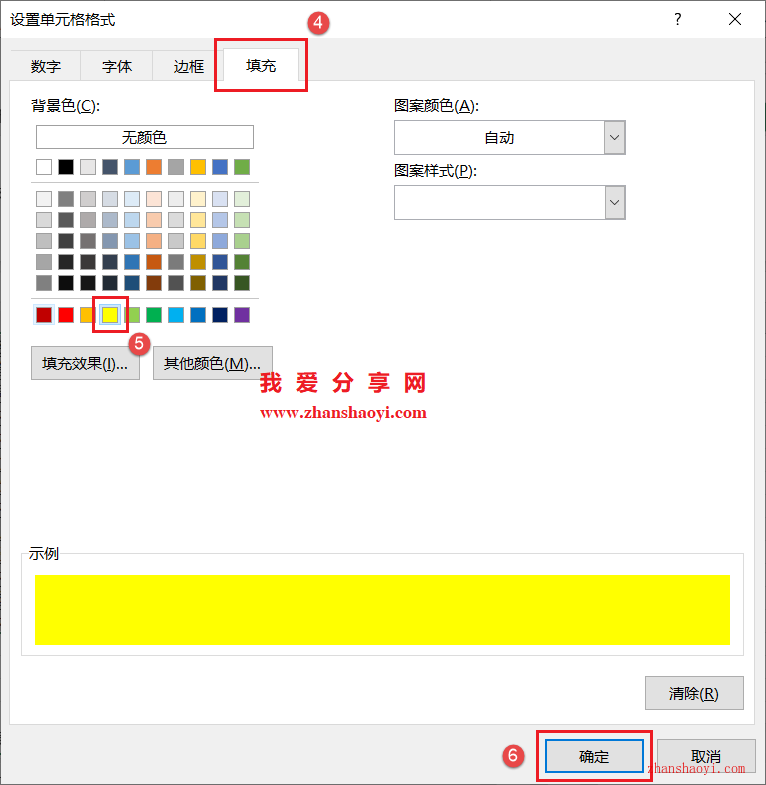Select mid-tone gold tint in gold column
766x785 pixels.
point(198,241)
